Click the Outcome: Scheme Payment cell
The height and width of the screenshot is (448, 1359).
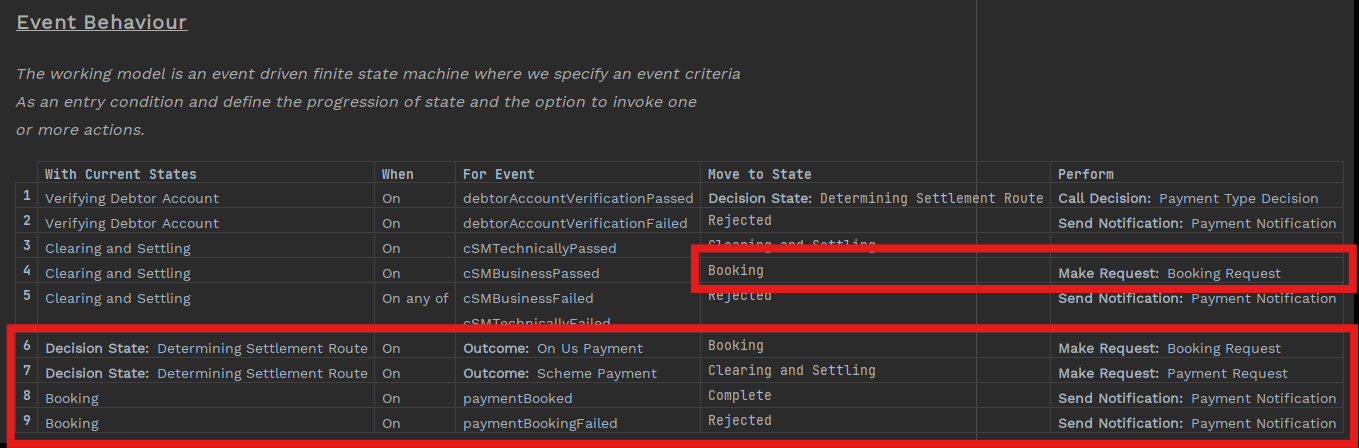pos(560,373)
